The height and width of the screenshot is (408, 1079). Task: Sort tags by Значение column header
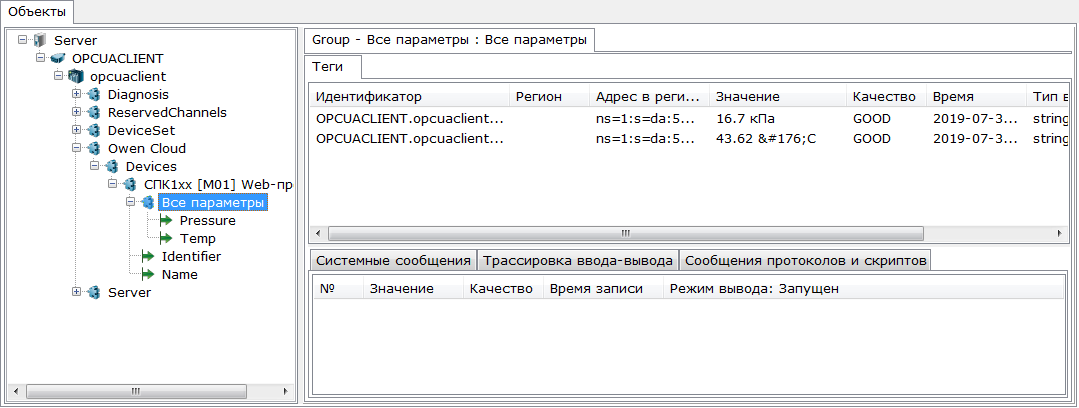pyautogui.click(x=747, y=97)
